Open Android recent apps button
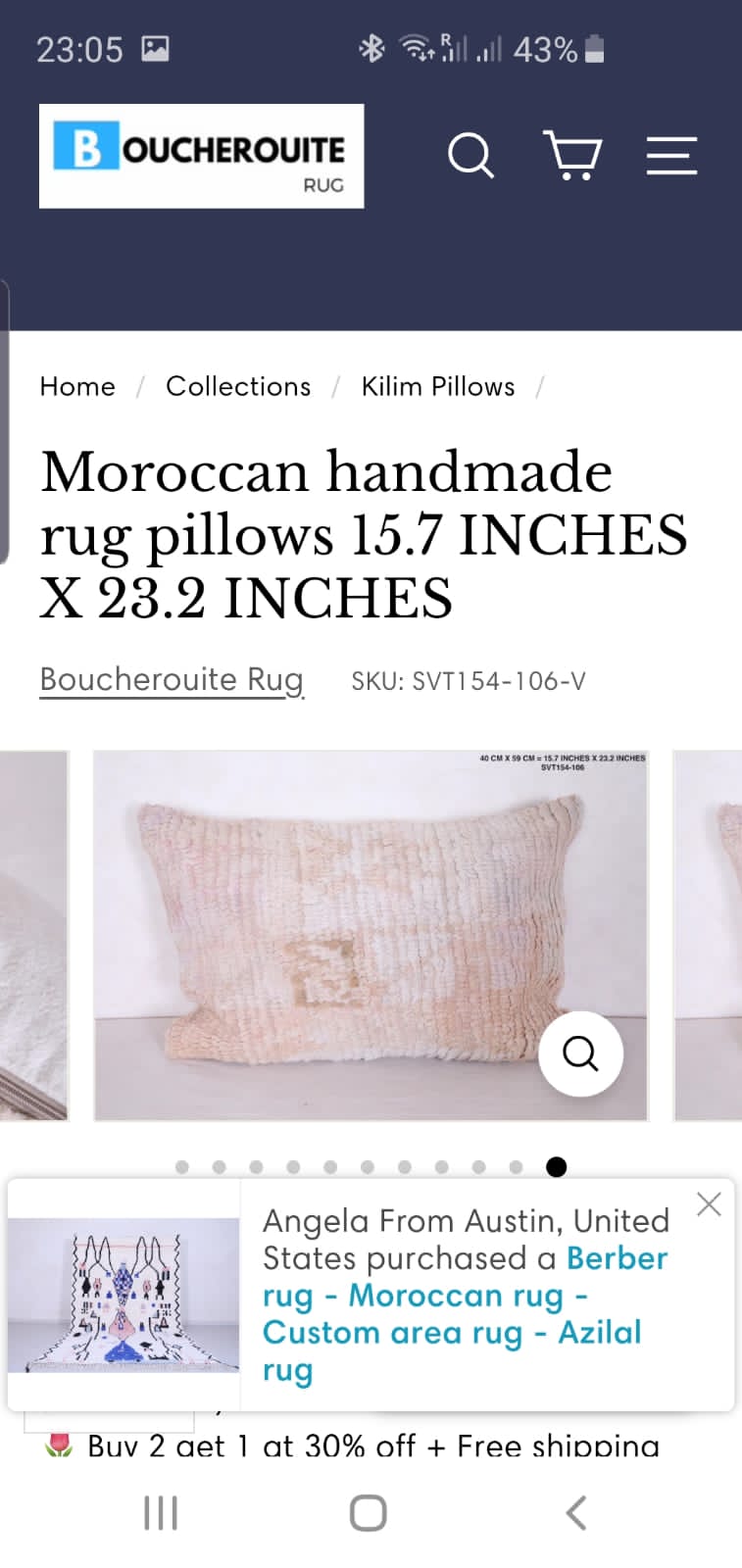Viewport: 742px width, 1568px height. click(x=161, y=1513)
